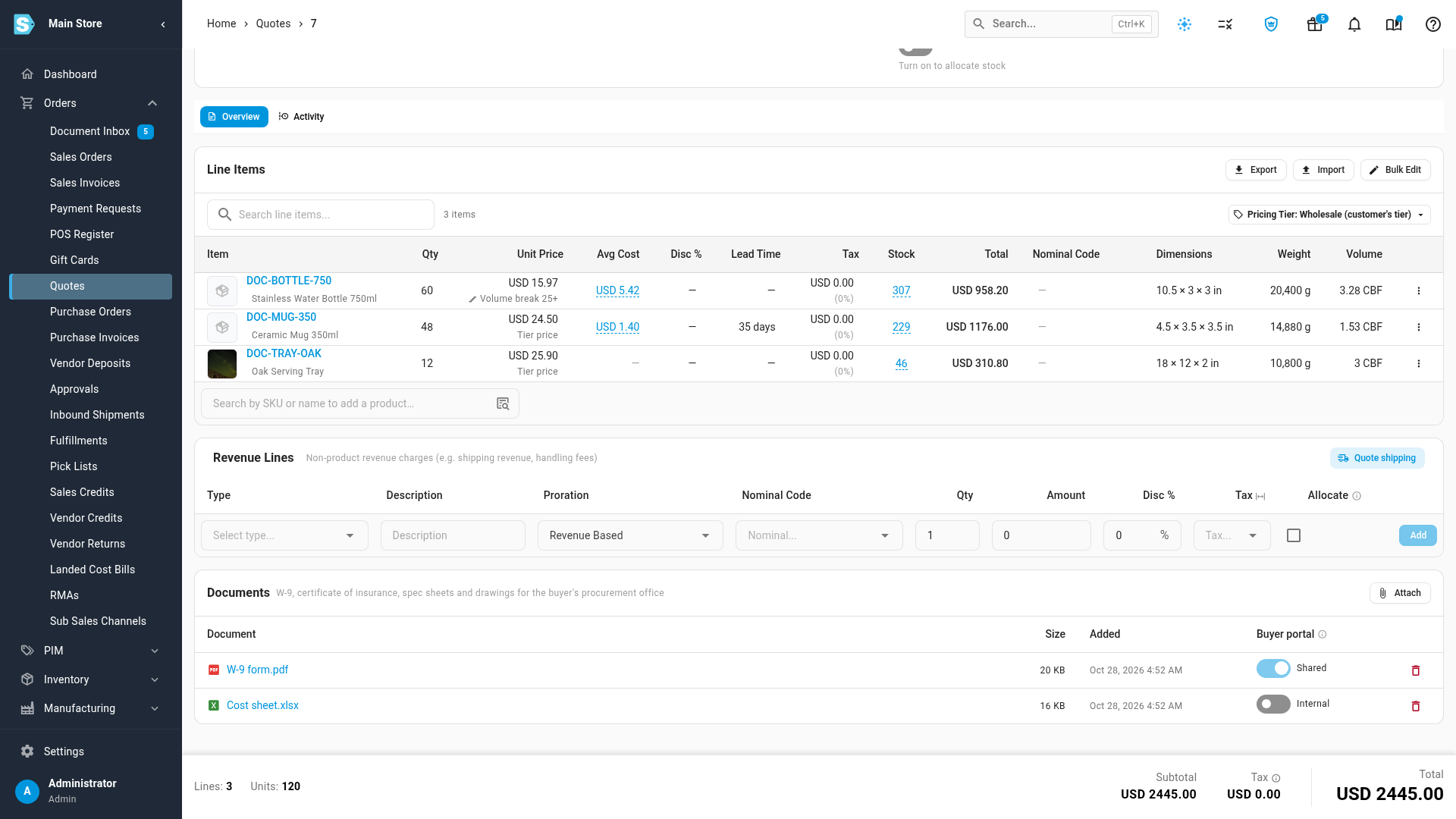Click the Bulk Edit button
The image size is (1456, 819).
1395,170
